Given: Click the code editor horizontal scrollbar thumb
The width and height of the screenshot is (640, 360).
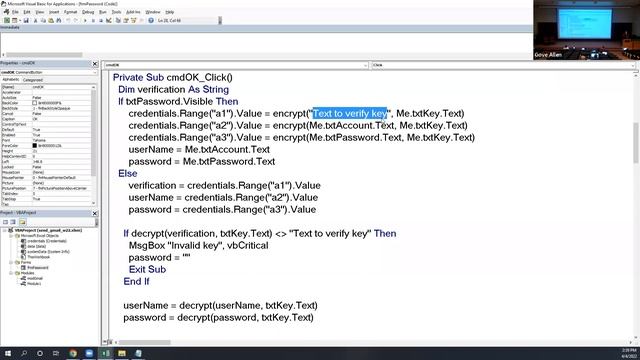Looking at the screenshot, I should pyautogui.click(x=144, y=342).
